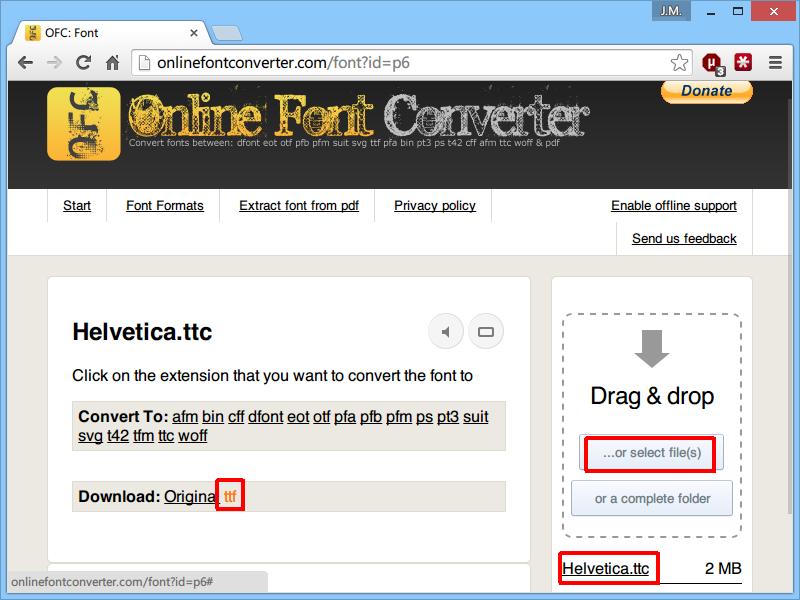Open the Start menu link
This screenshot has height=600, width=800.
point(77,206)
